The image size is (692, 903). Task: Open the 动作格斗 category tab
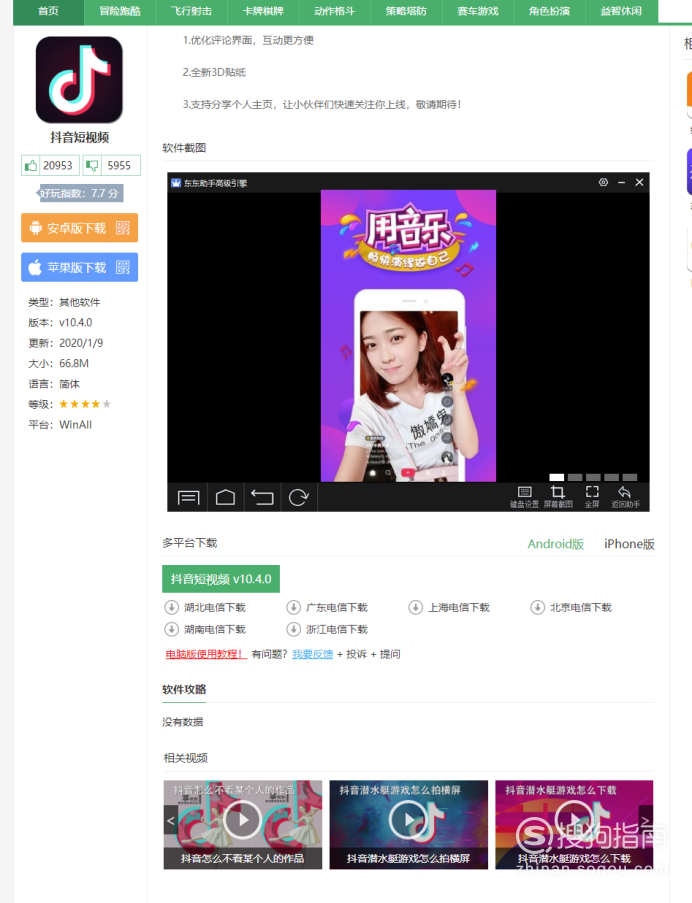334,11
